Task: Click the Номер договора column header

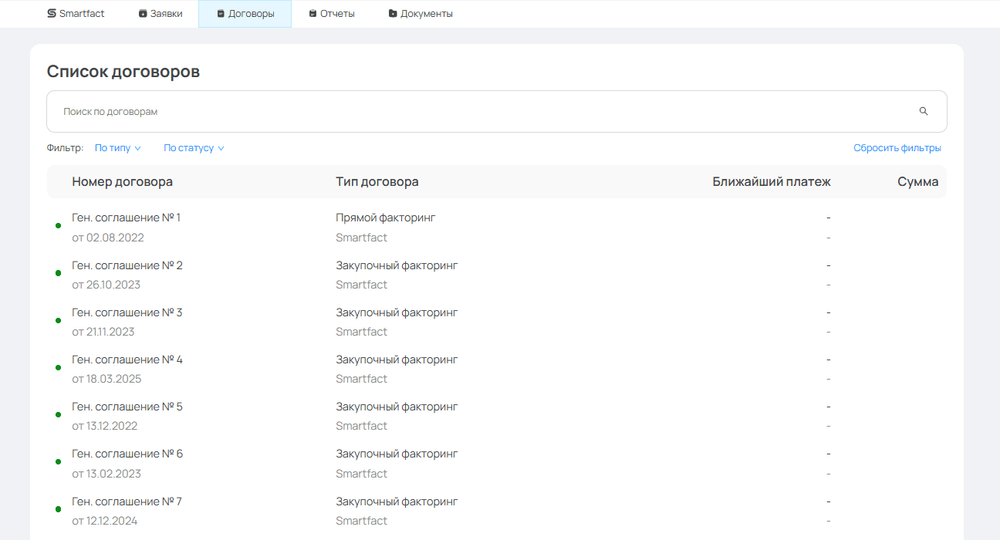Action: tap(122, 182)
